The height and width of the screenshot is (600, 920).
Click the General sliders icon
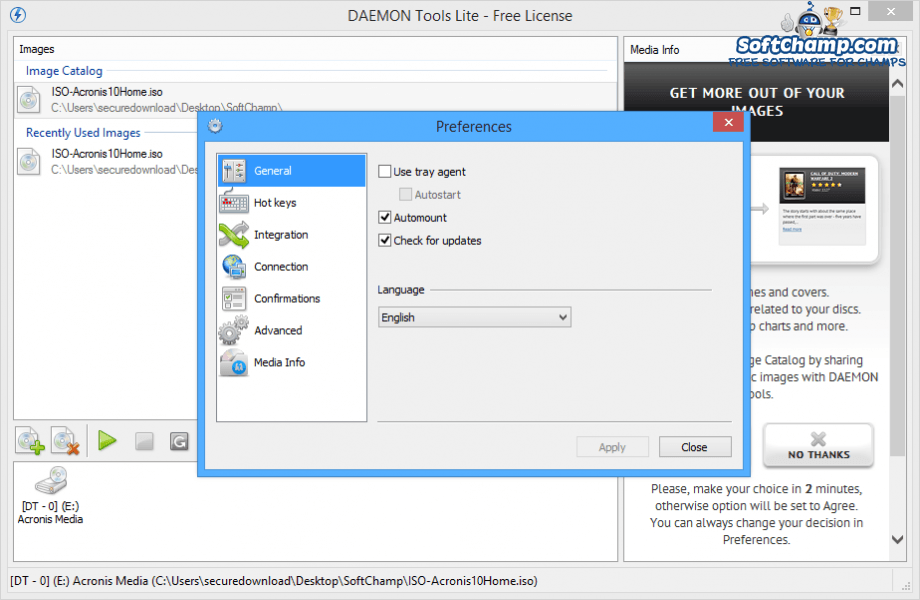(234, 171)
